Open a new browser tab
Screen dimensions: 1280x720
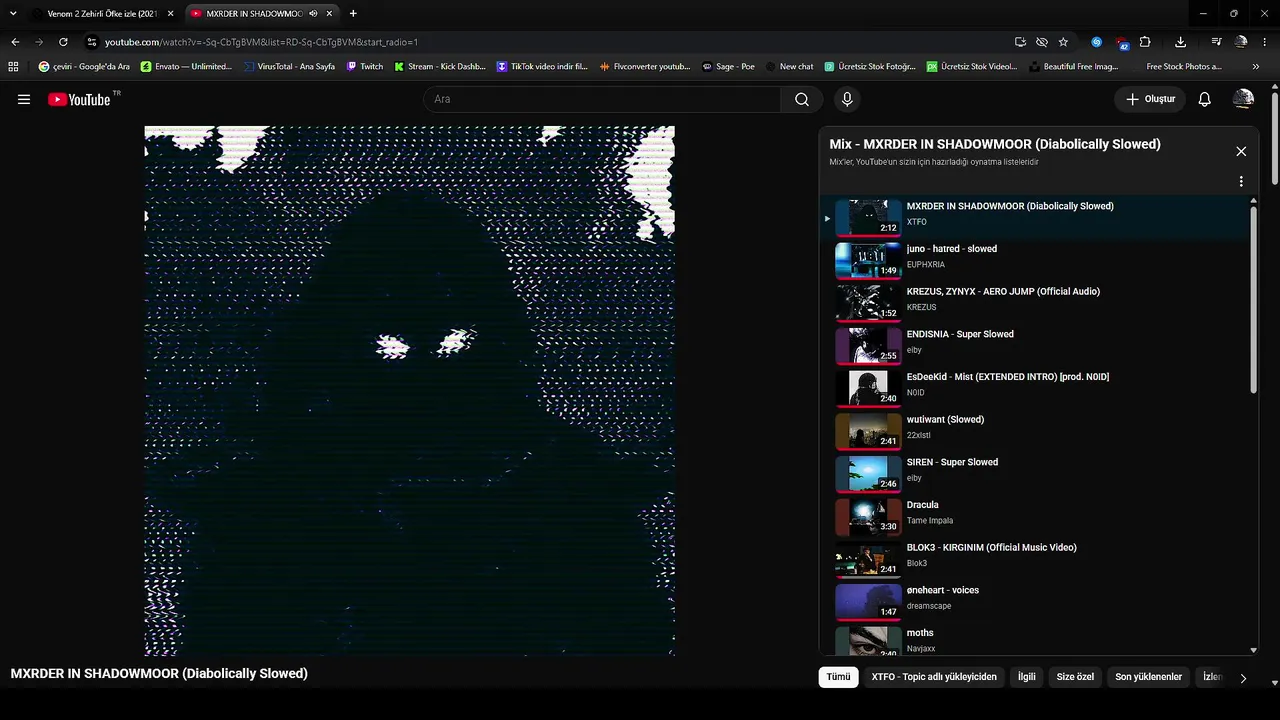tap(353, 14)
